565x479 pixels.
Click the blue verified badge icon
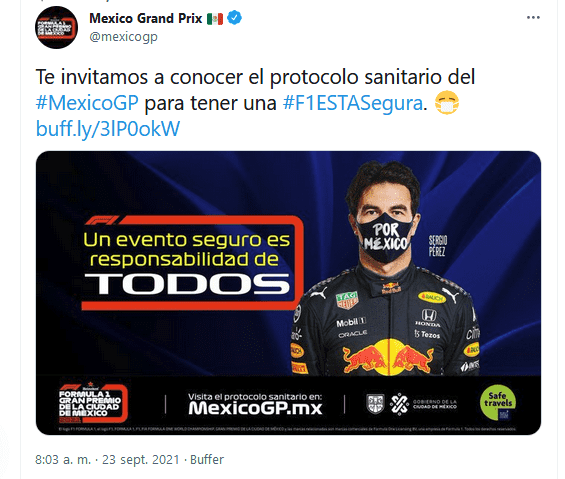pos(235,18)
